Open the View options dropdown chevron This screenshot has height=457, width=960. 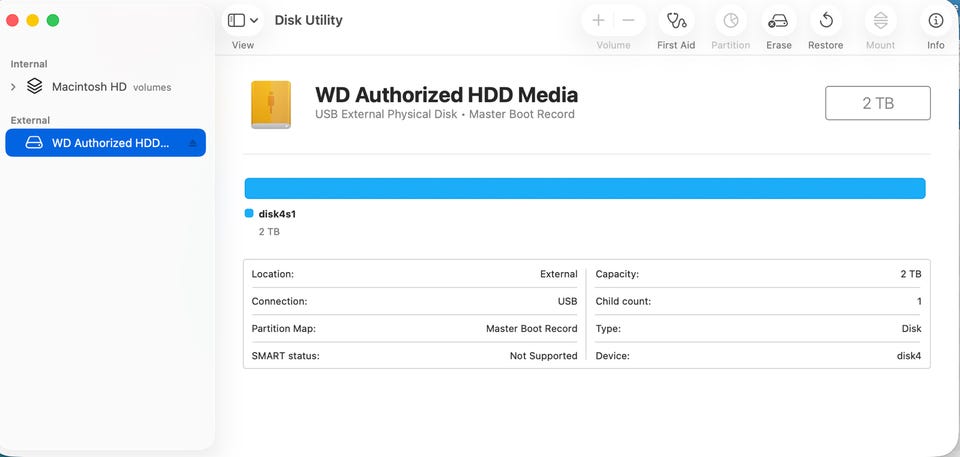tap(254, 20)
